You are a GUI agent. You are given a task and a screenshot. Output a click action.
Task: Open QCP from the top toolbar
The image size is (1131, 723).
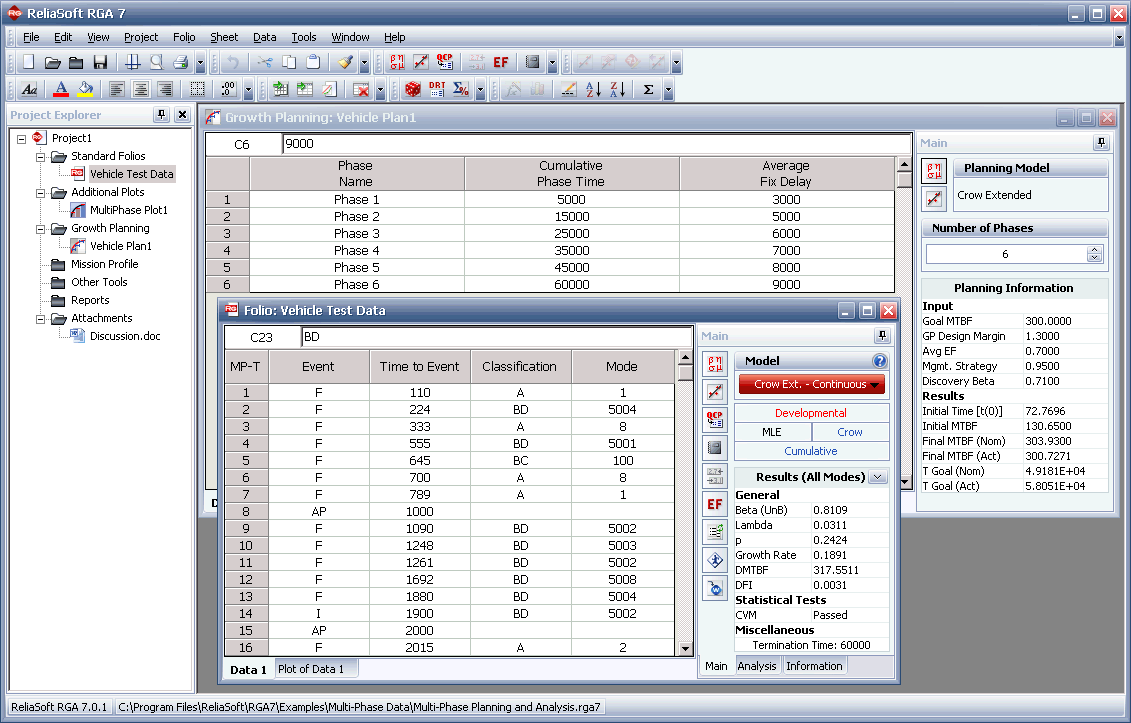444,62
